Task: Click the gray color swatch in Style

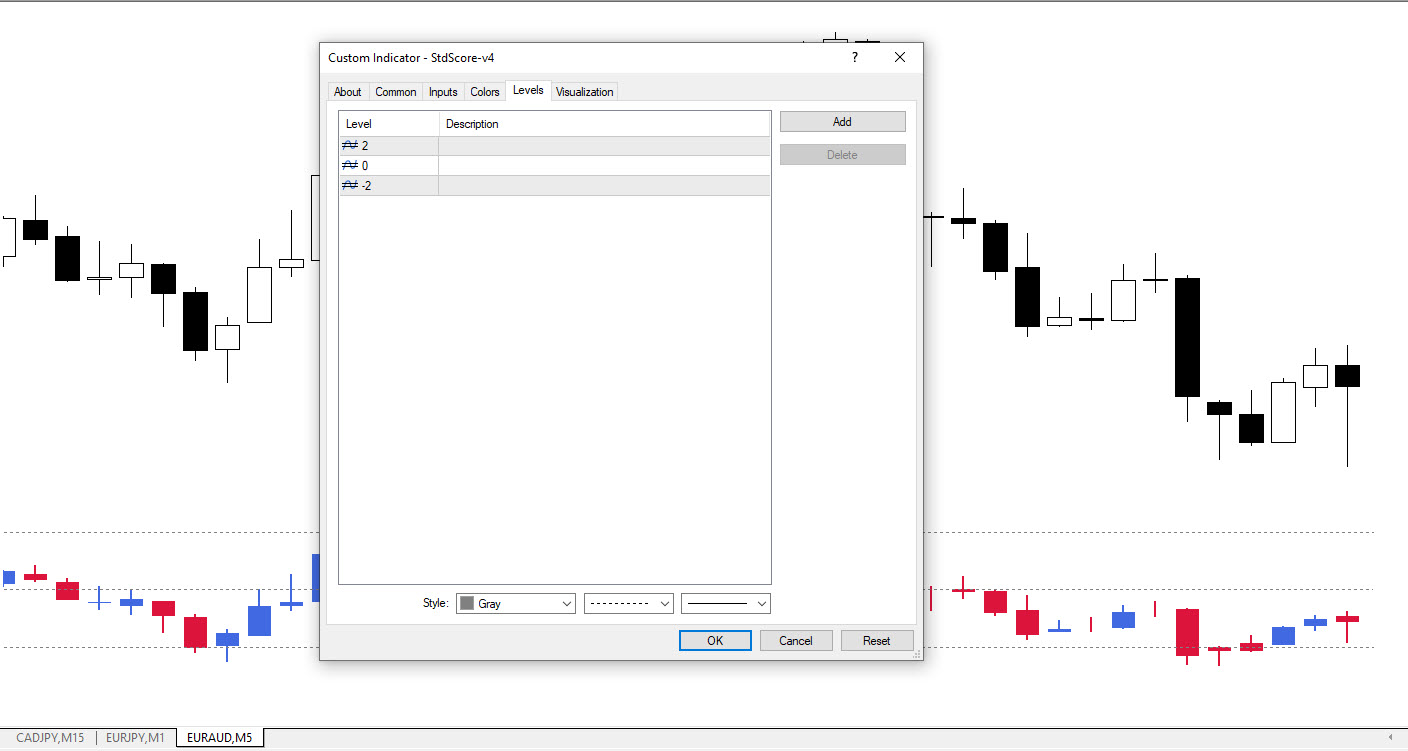Action: (467, 604)
